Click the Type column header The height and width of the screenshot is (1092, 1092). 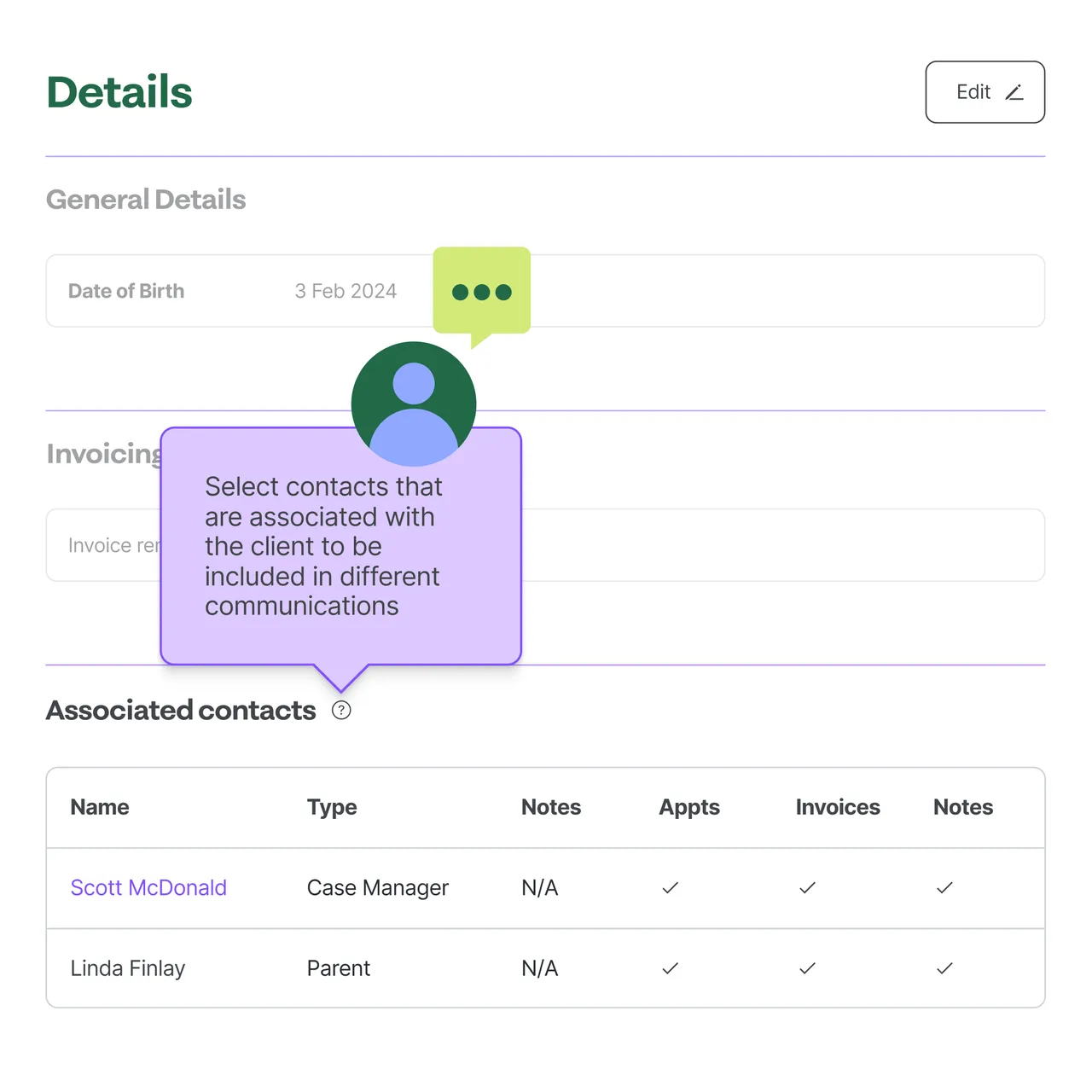pyautogui.click(x=332, y=807)
